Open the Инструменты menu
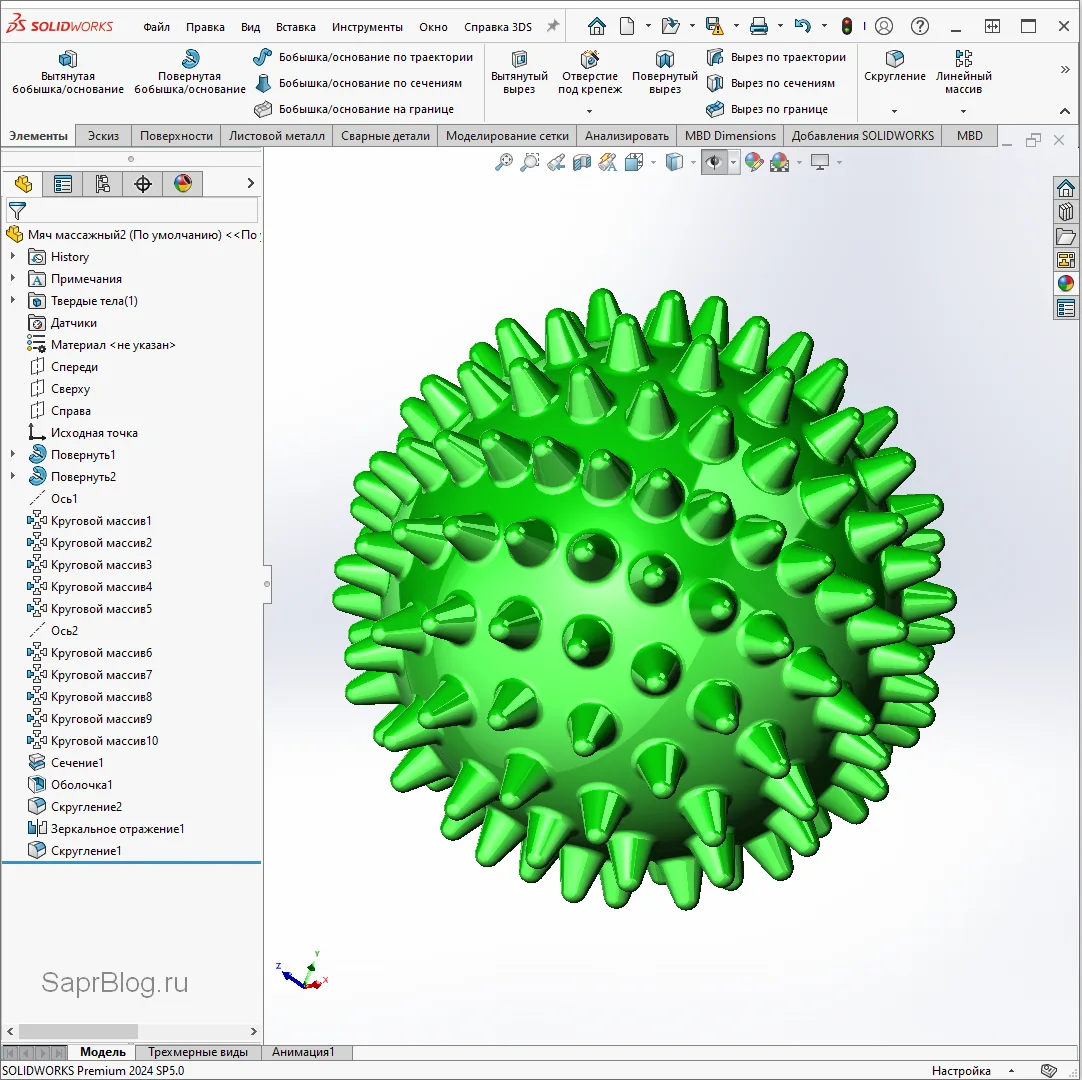Image resolution: width=1082 pixels, height=1080 pixels. pos(367,27)
